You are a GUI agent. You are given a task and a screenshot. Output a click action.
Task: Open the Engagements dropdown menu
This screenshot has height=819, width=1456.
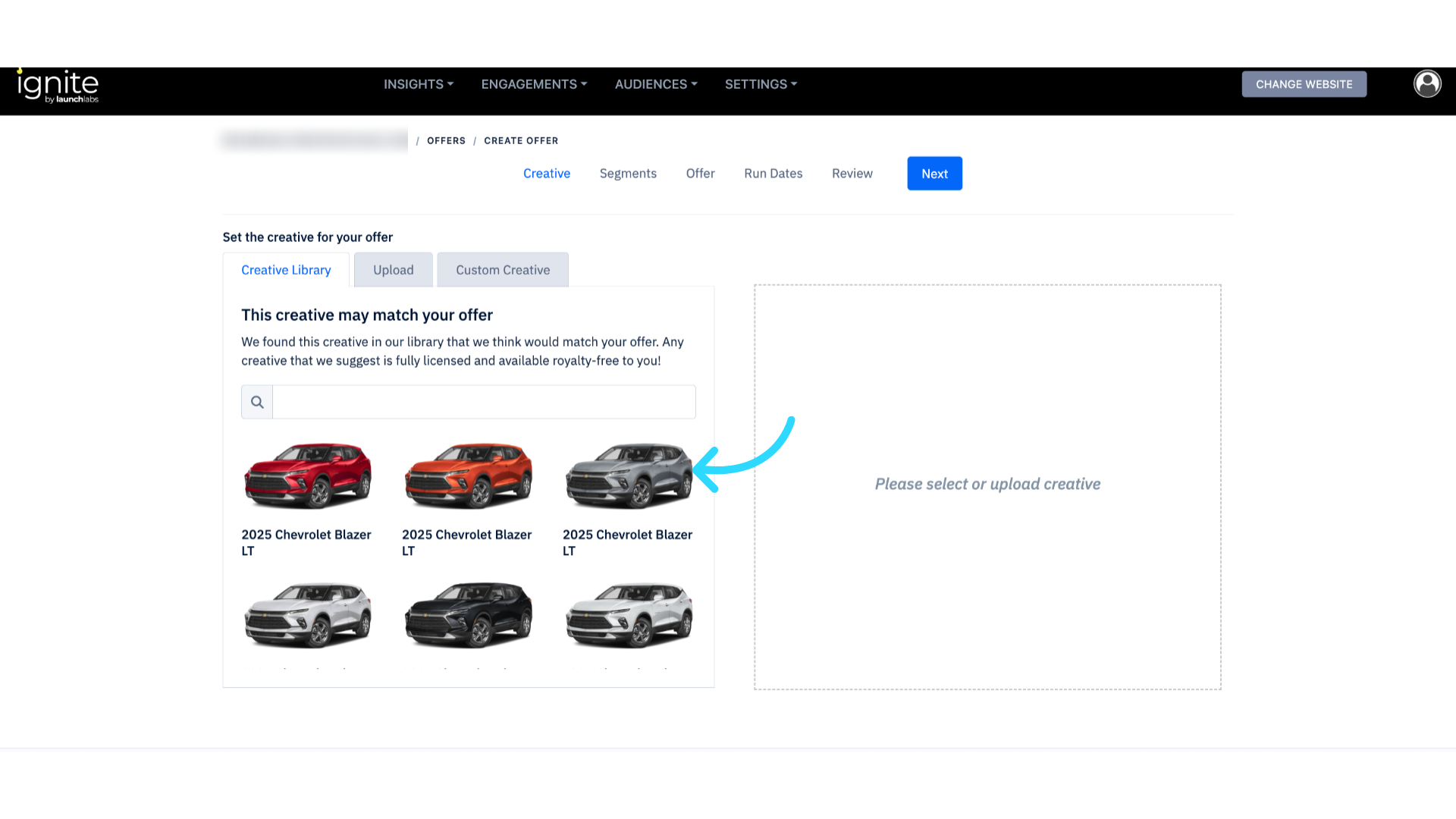click(x=534, y=84)
